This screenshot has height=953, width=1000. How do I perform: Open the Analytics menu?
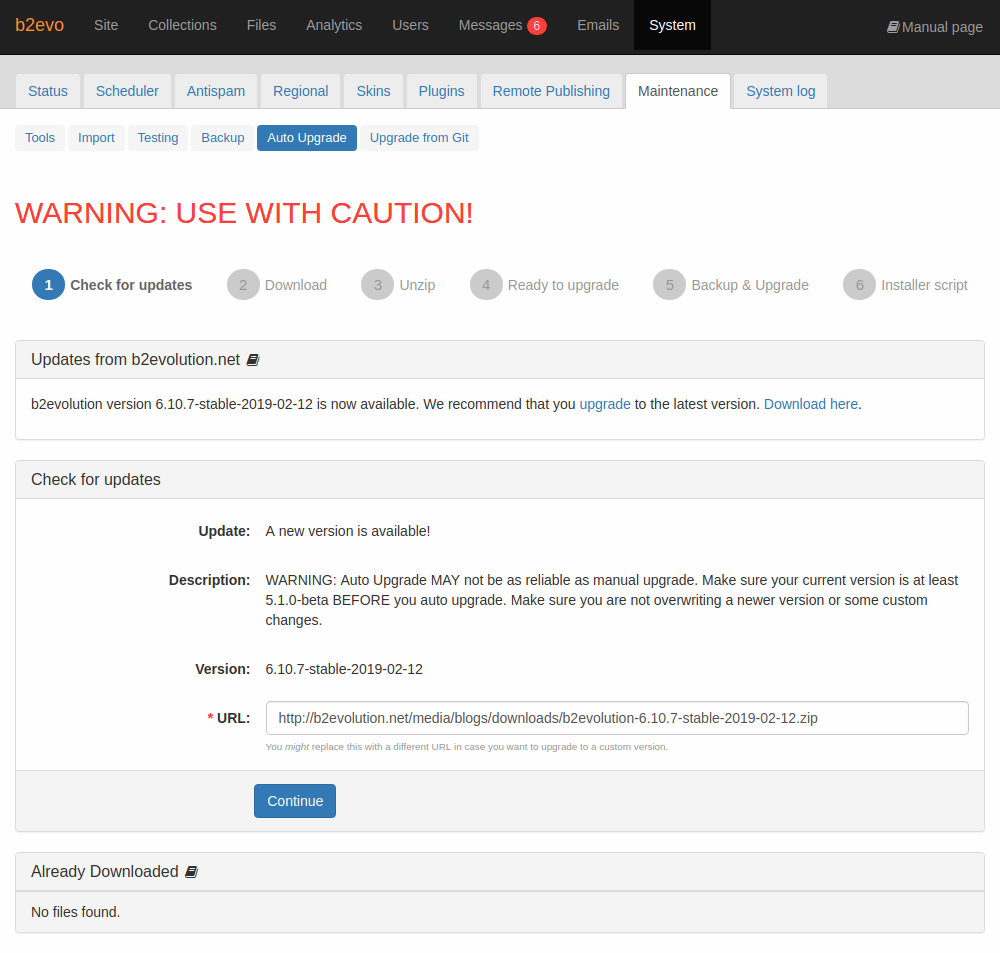(x=334, y=25)
